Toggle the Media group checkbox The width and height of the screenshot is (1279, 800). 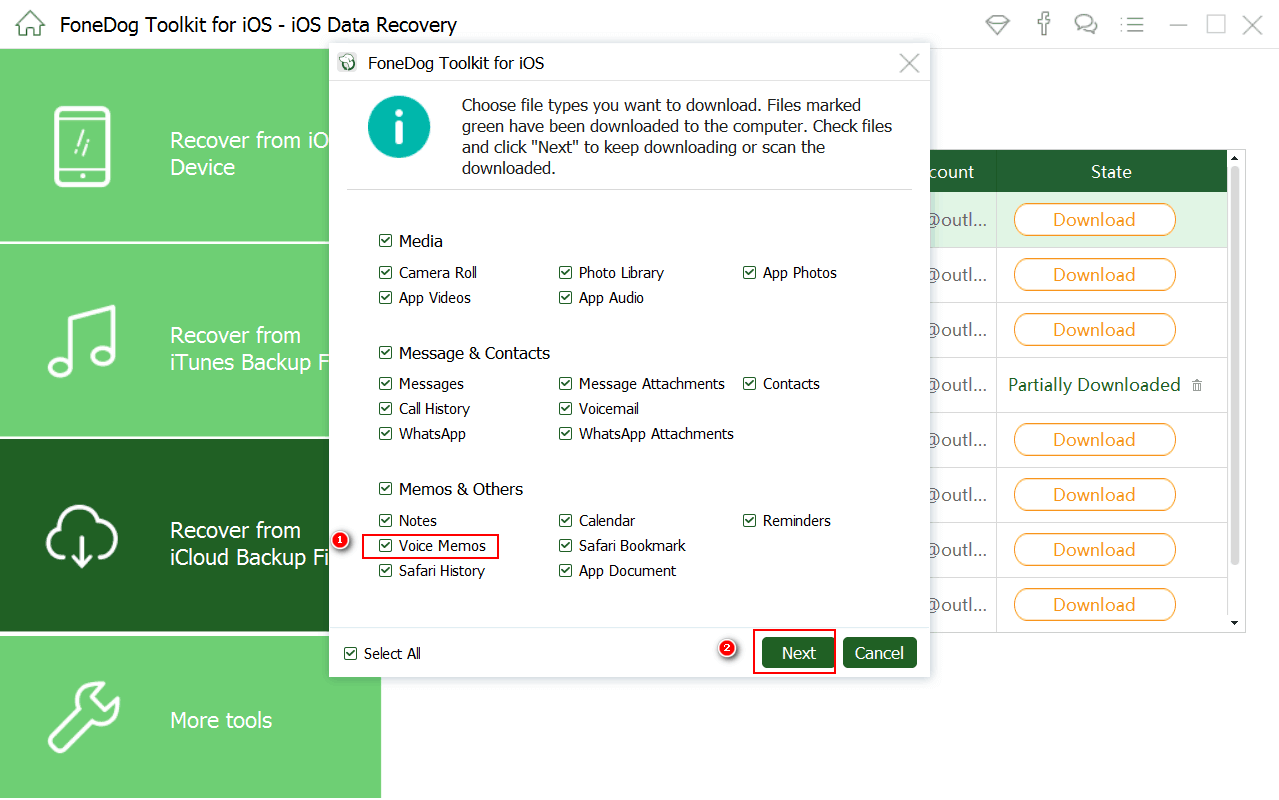click(x=385, y=241)
